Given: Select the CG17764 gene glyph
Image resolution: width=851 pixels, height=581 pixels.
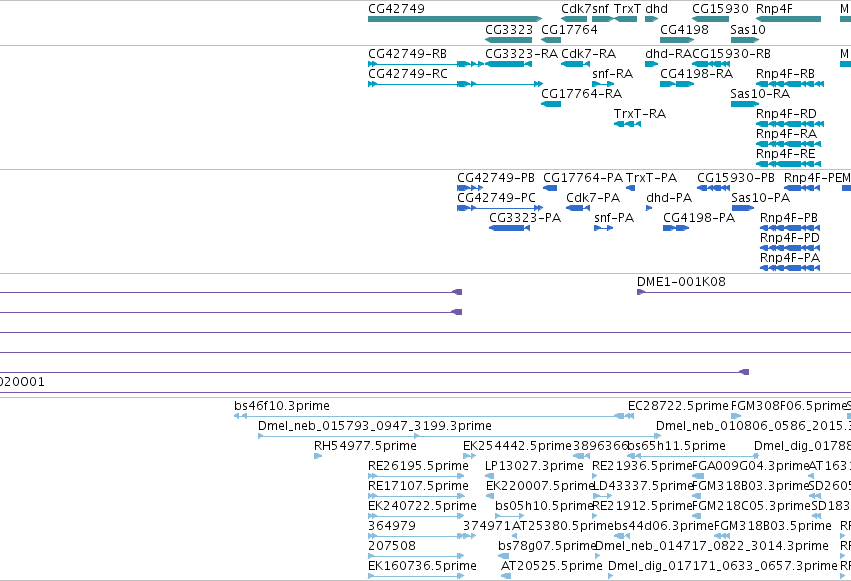Looking at the screenshot, I should [551, 40].
